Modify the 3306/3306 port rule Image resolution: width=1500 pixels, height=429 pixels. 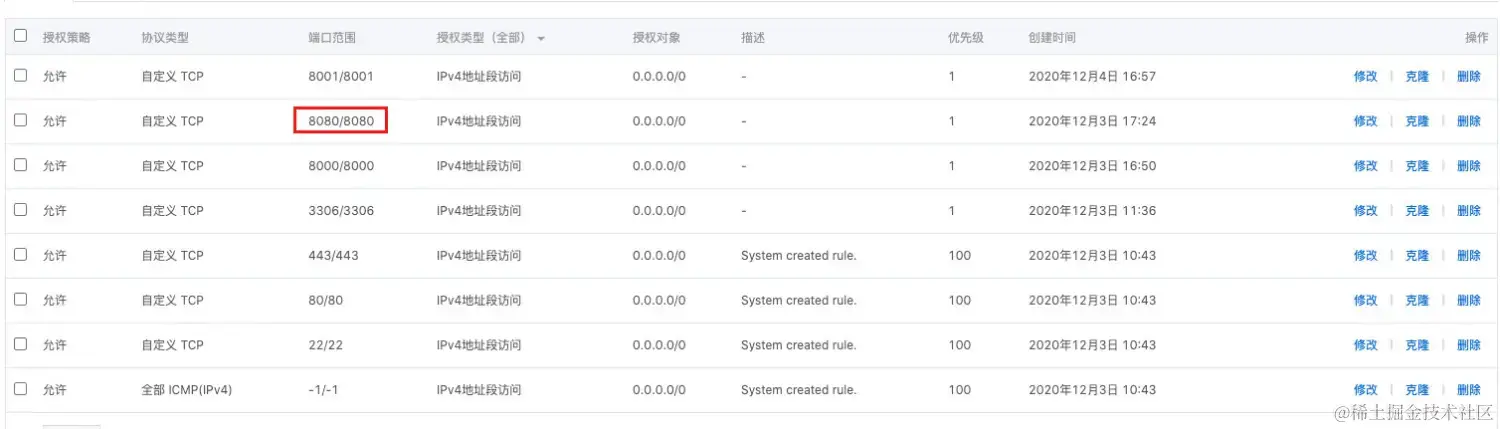click(1365, 211)
